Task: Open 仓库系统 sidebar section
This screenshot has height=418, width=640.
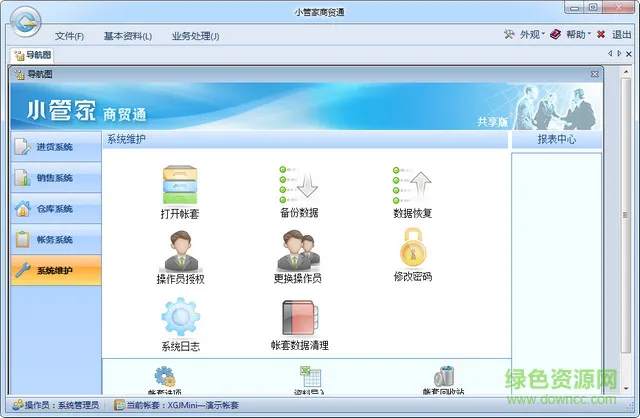Action: click(56, 209)
